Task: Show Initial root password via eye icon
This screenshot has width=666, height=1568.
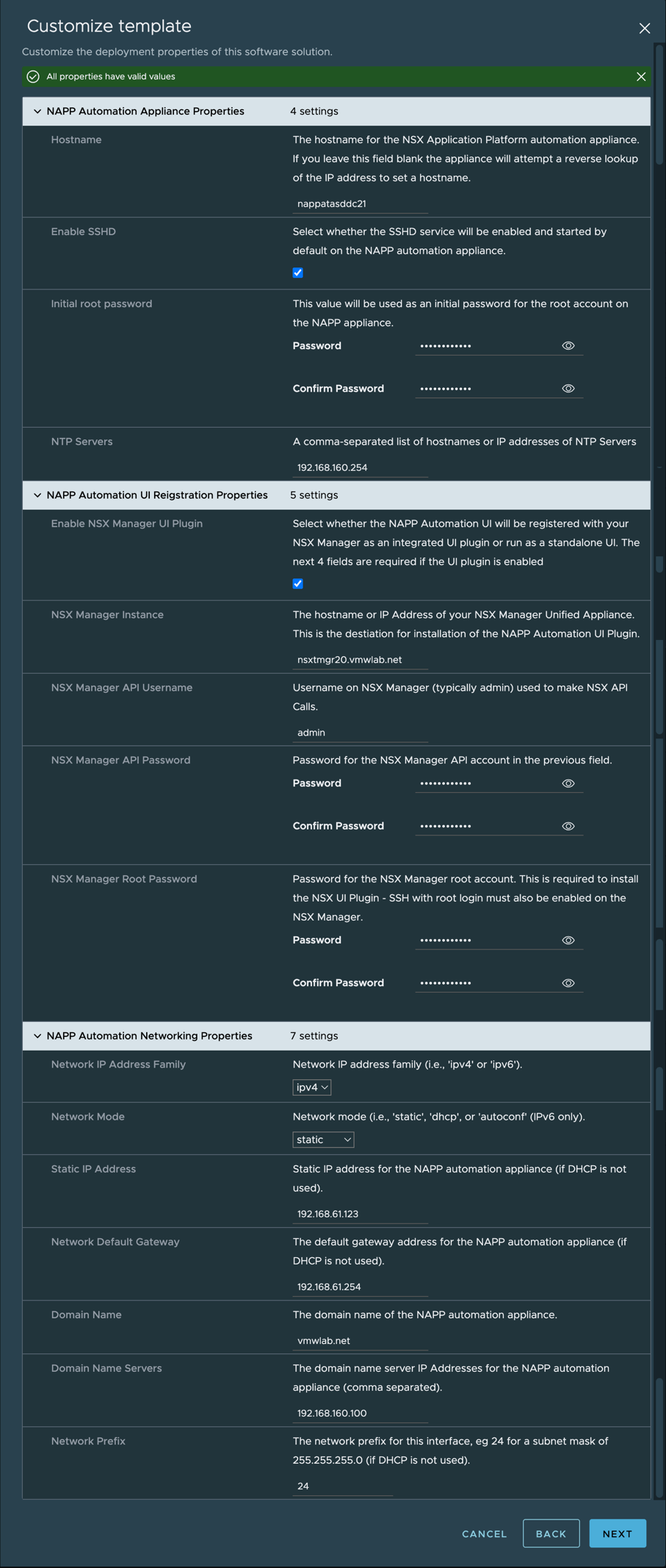Action: [x=568, y=345]
